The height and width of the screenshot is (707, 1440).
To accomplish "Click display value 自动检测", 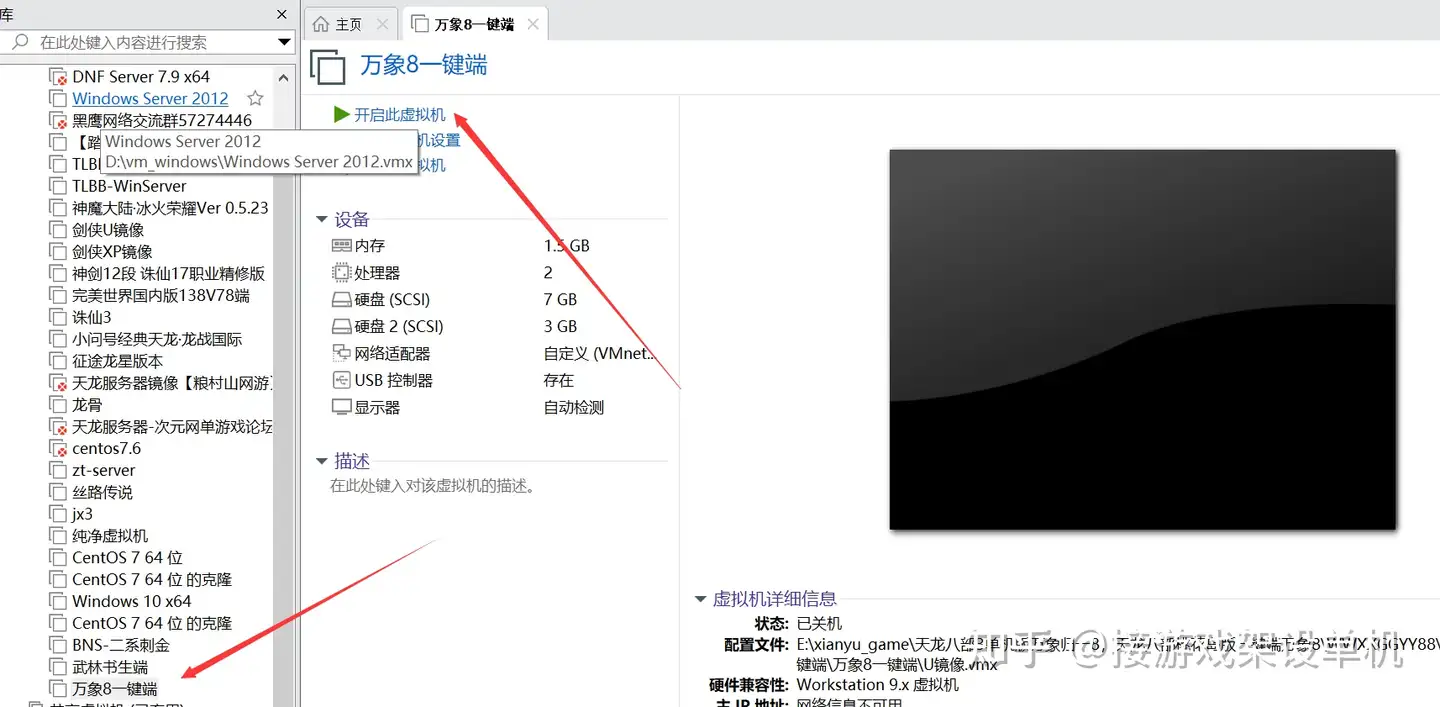I will [574, 408].
